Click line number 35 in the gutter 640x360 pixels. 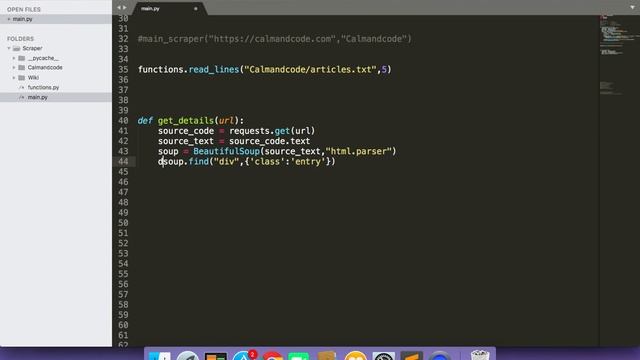pos(123,70)
